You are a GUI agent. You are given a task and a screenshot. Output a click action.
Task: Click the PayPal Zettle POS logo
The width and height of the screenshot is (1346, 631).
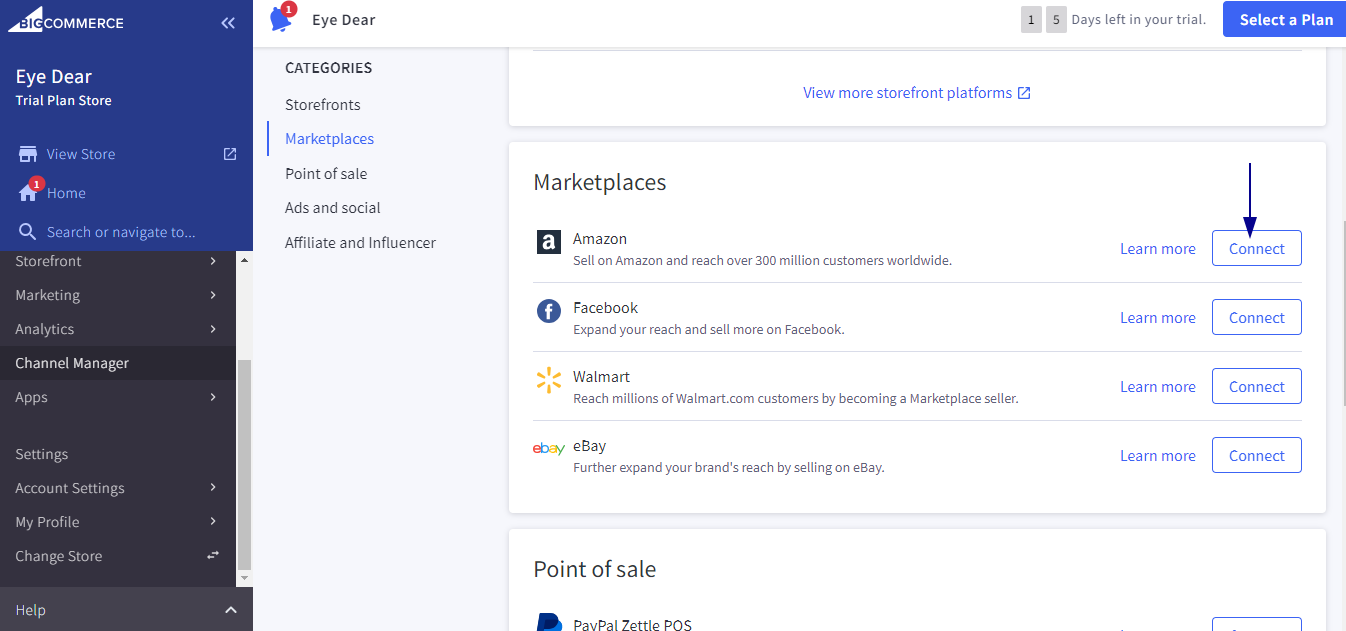pyautogui.click(x=549, y=622)
